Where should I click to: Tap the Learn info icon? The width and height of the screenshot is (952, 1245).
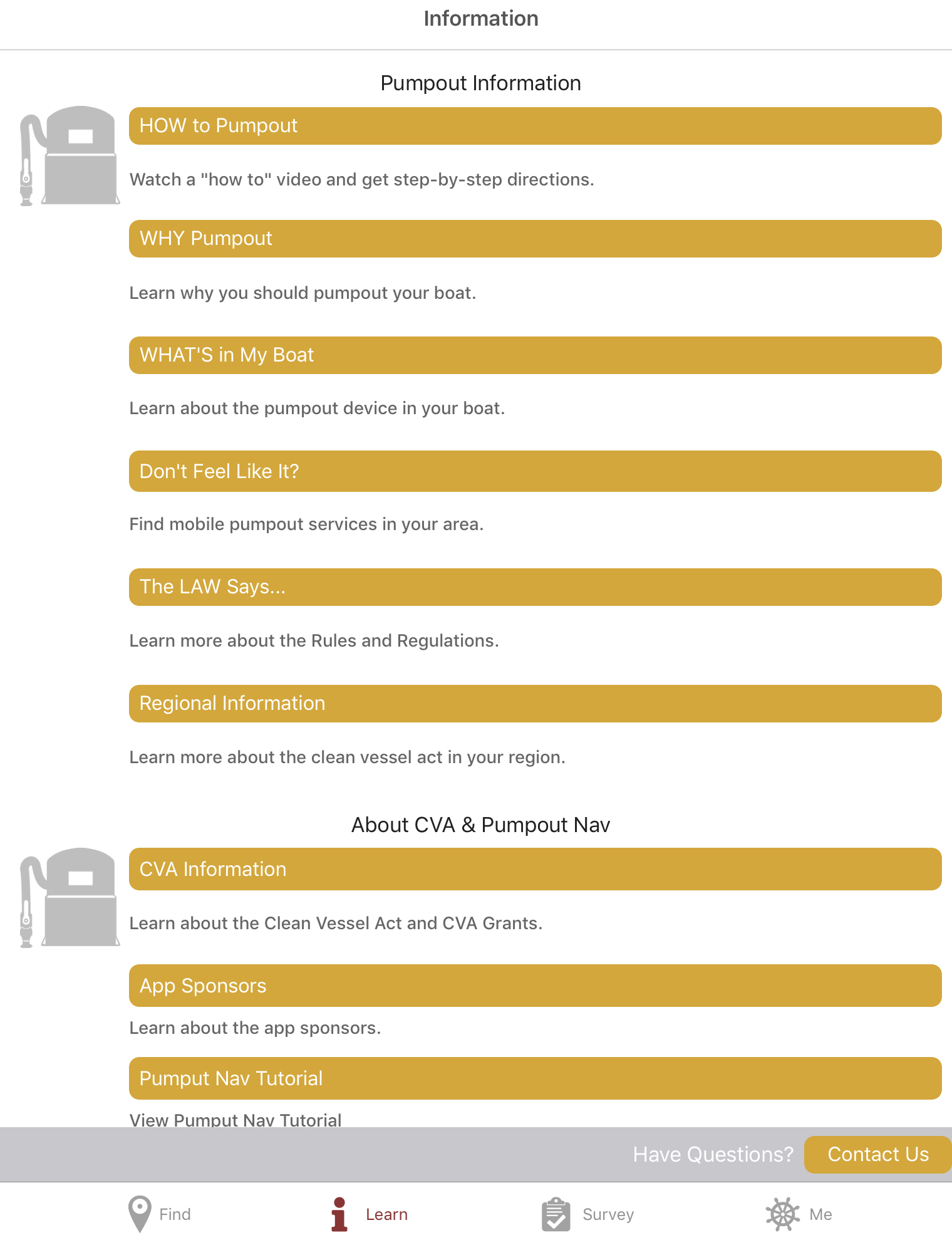click(339, 1214)
